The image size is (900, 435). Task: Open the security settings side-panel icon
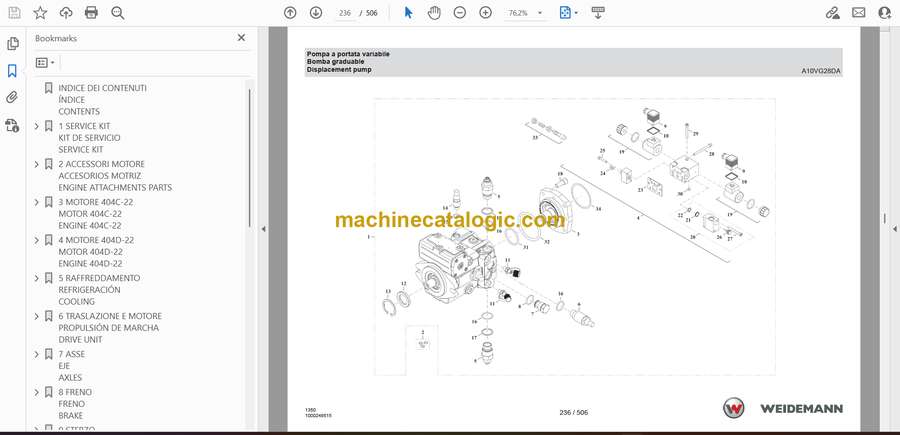pyautogui.click(x=12, y=125)
